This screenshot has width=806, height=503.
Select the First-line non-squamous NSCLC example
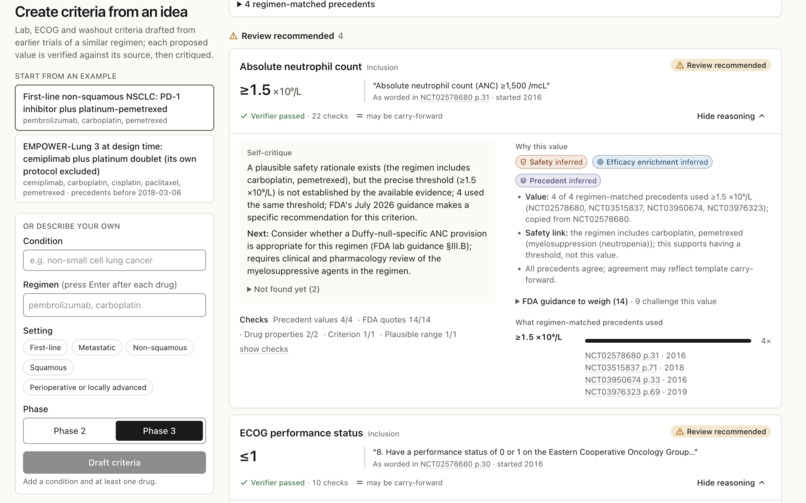point(114,108)
